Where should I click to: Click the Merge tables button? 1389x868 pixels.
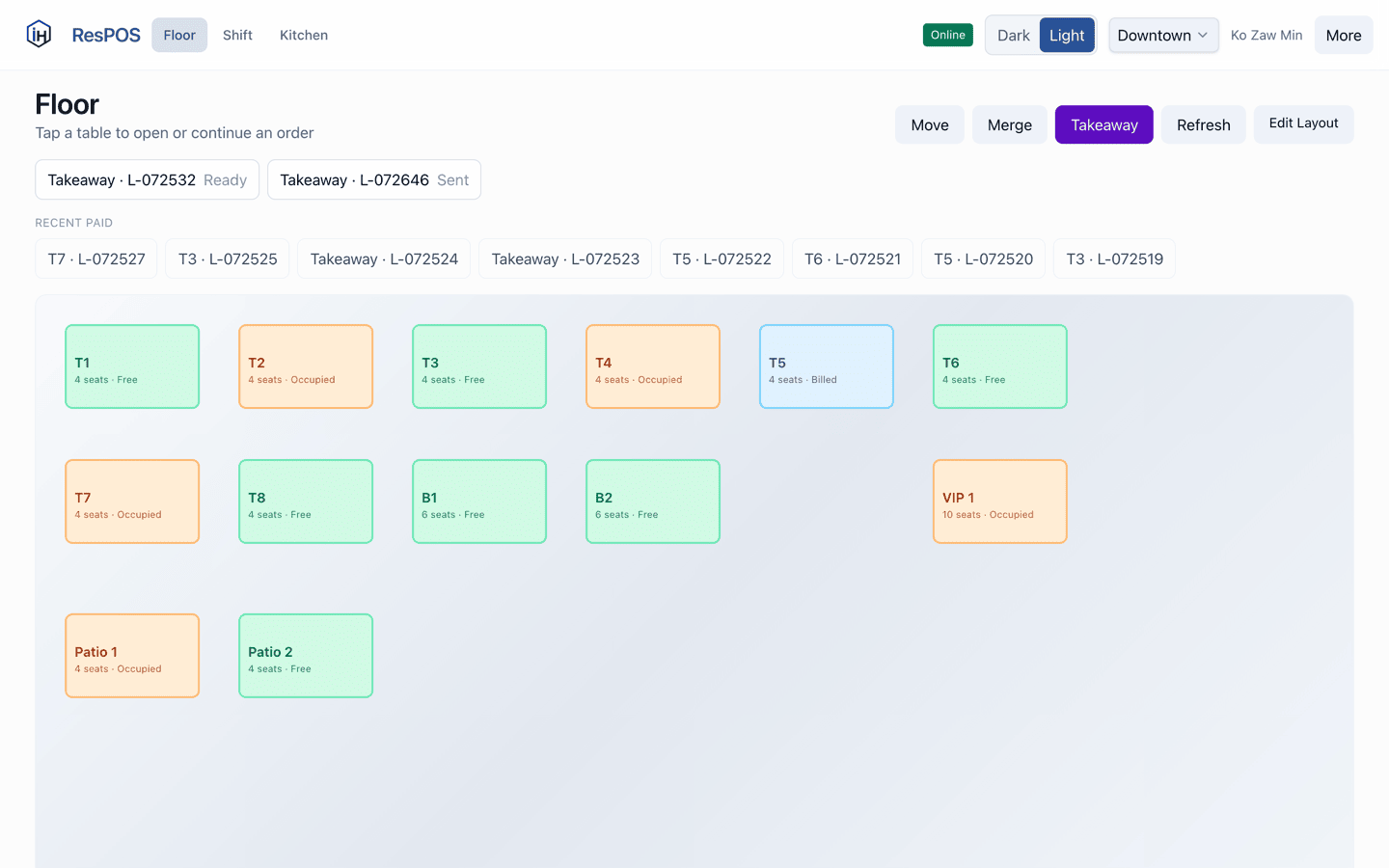pos(1010,124)
